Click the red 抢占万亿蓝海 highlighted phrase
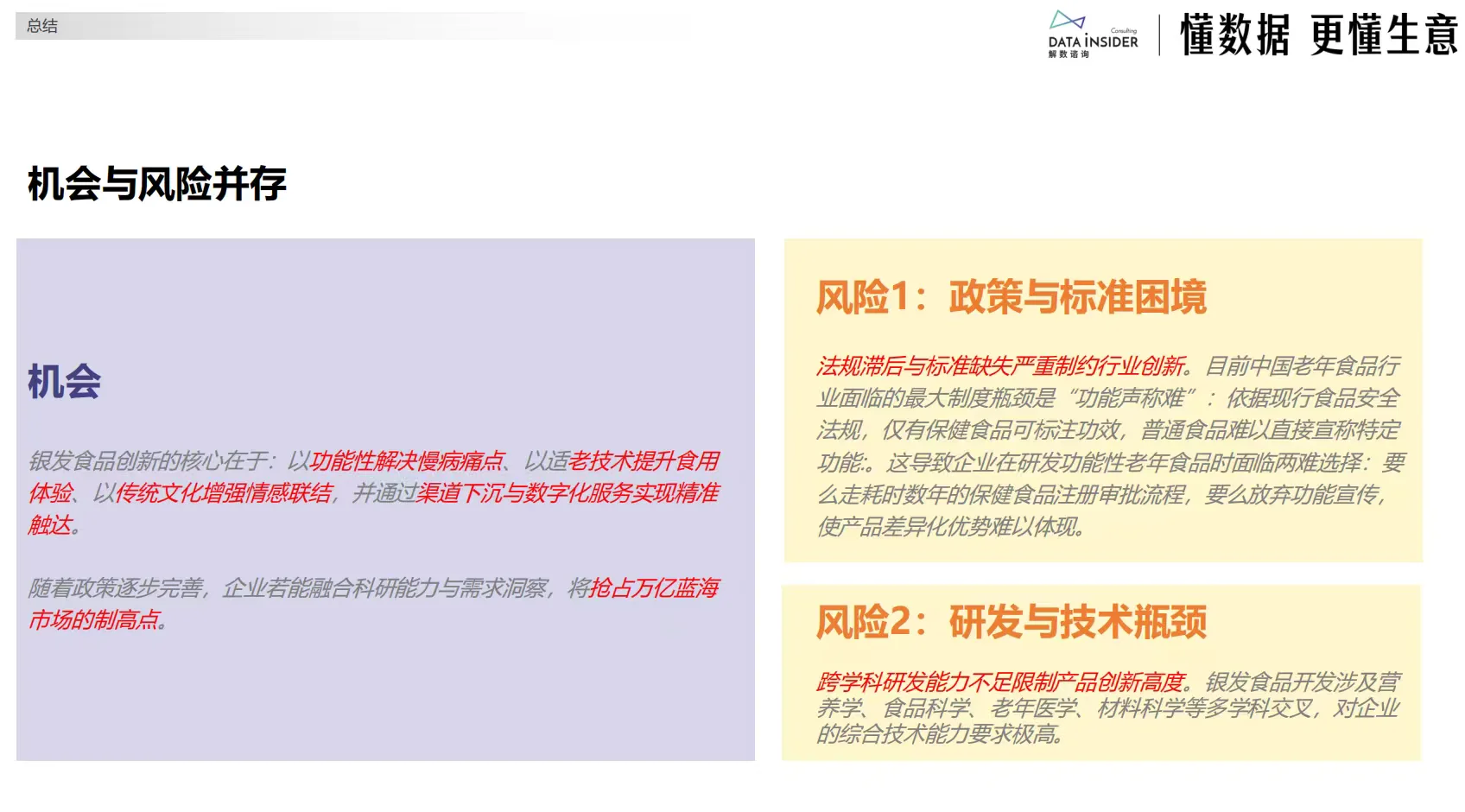Screen dimensions: 1465x812 [x=655, y=587]
